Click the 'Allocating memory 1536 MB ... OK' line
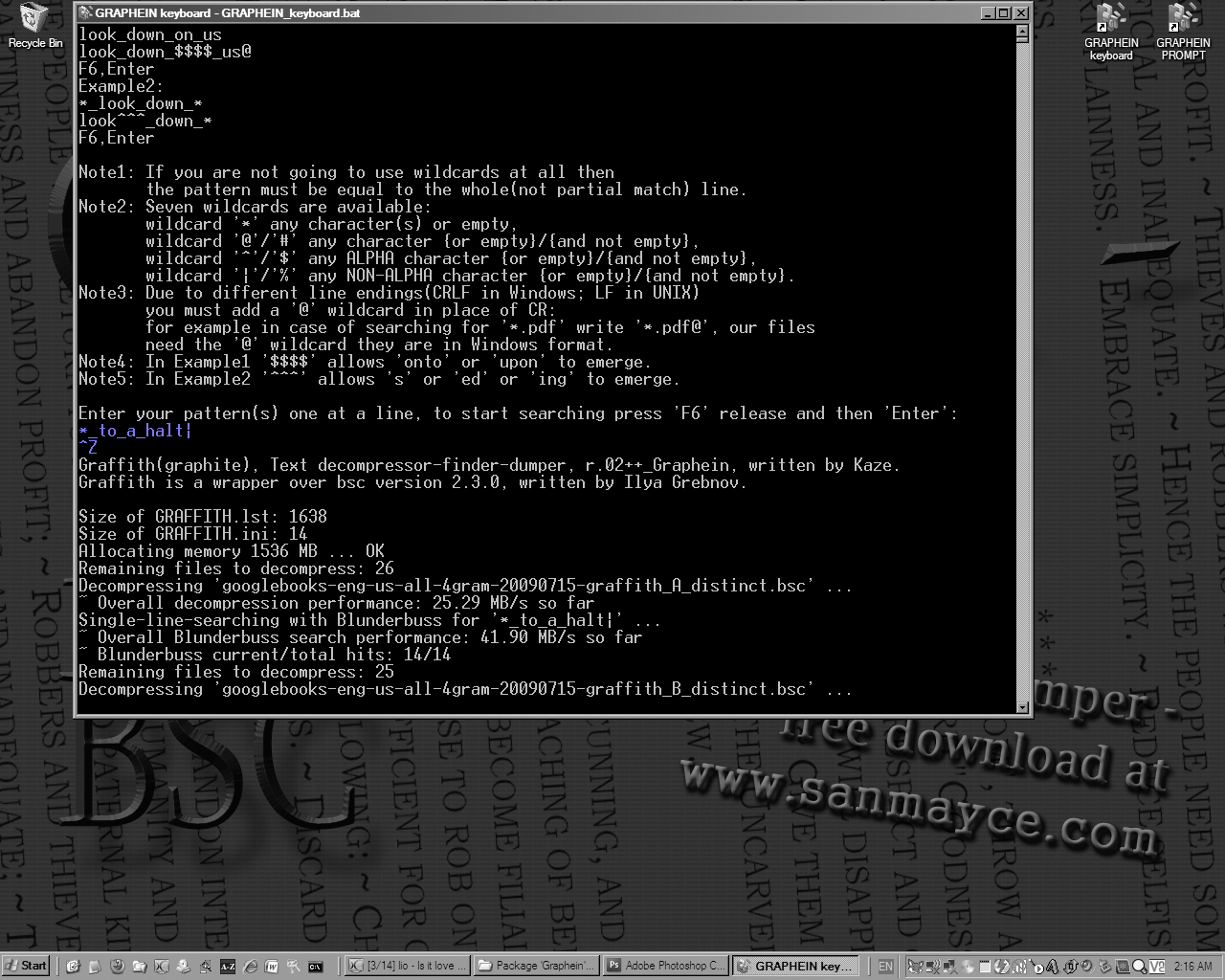The width and height of the screenshot is (1225, 980). pyautogui.click(x=232, y=551)
